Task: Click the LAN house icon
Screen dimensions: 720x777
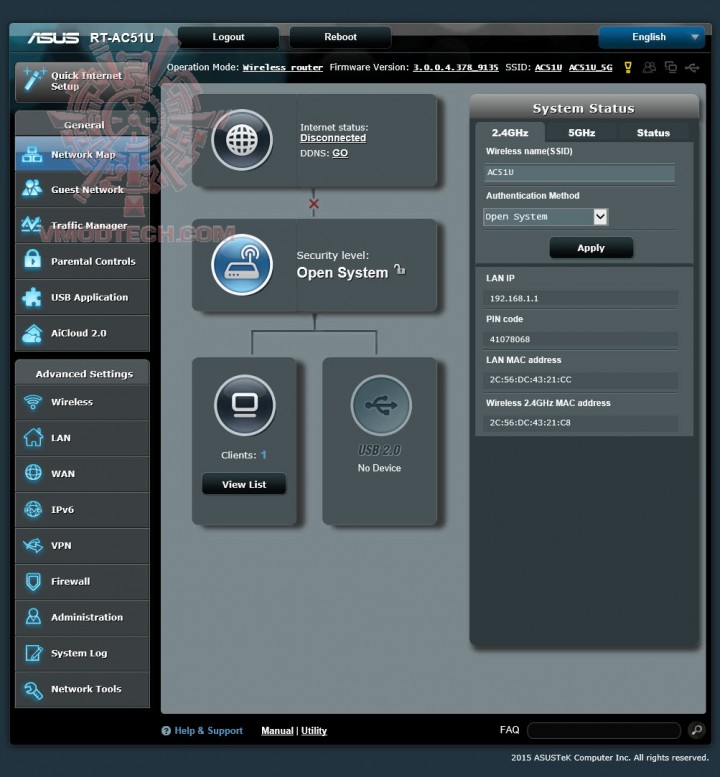Action: click(33, 438)
